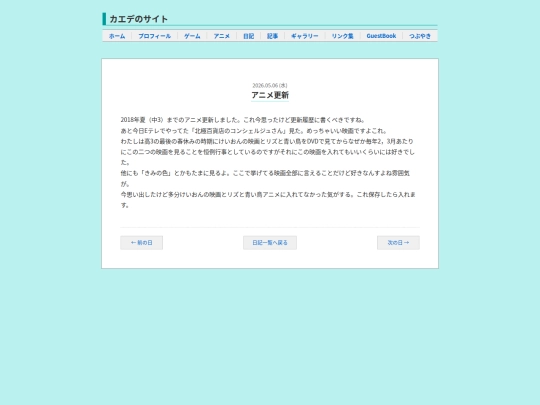
Task: Open the 記事 page link
Action: pyautogui.click(x=272, y=36)
